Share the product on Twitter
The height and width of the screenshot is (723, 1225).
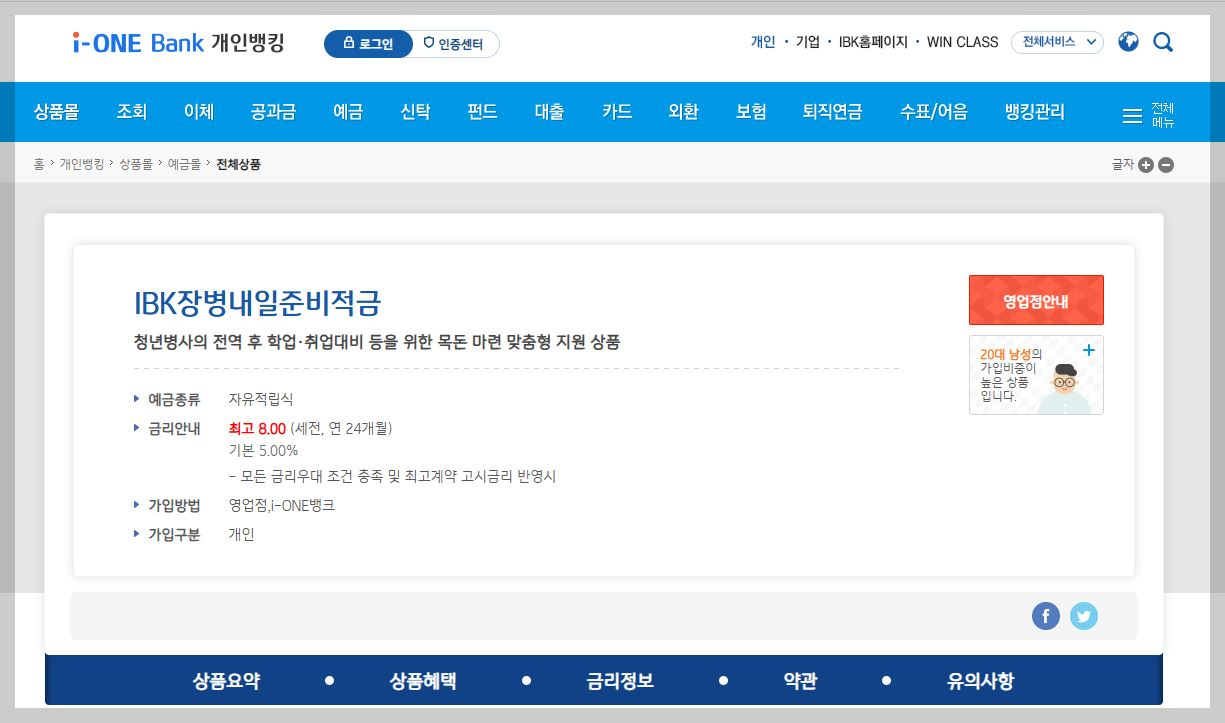coord(1084,616)
